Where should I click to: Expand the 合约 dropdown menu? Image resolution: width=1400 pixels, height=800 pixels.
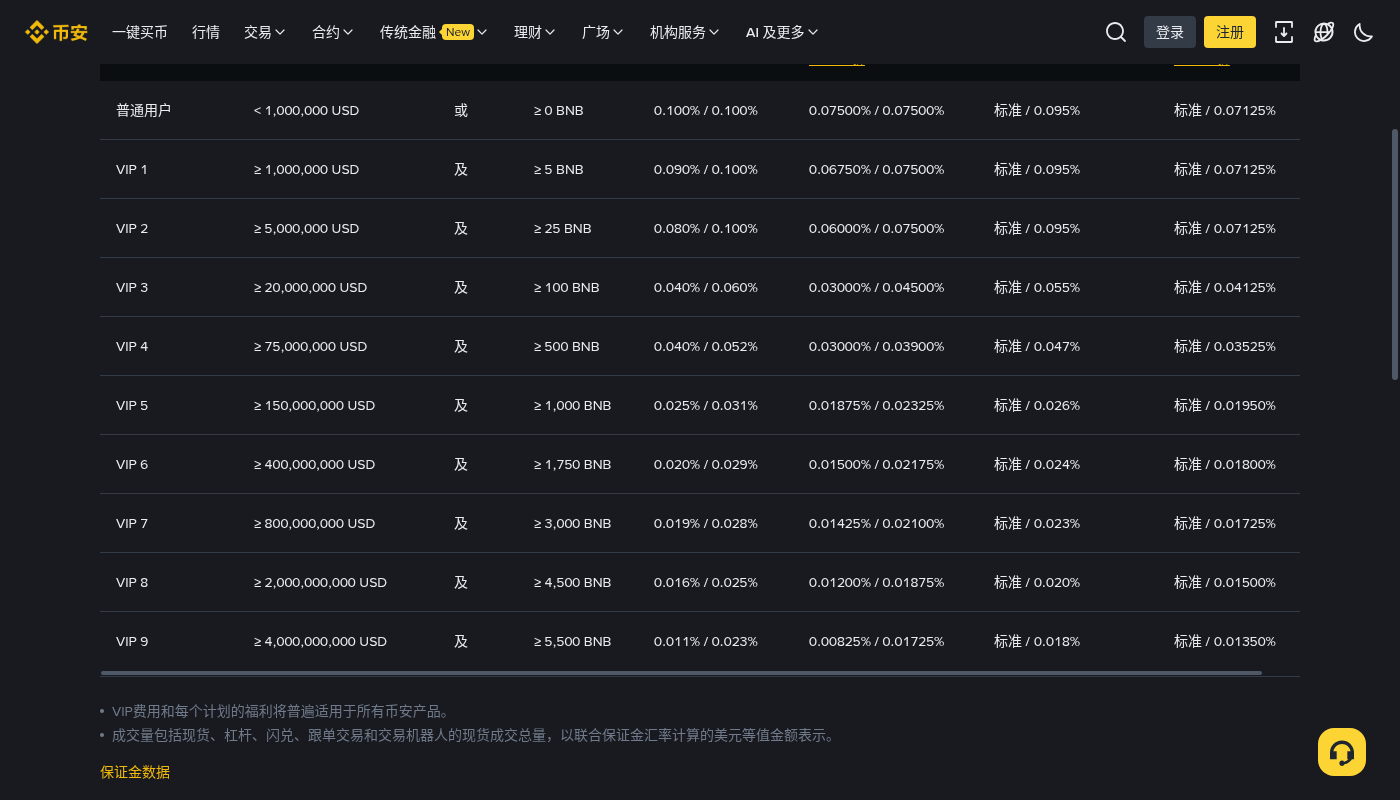[333, 32]
